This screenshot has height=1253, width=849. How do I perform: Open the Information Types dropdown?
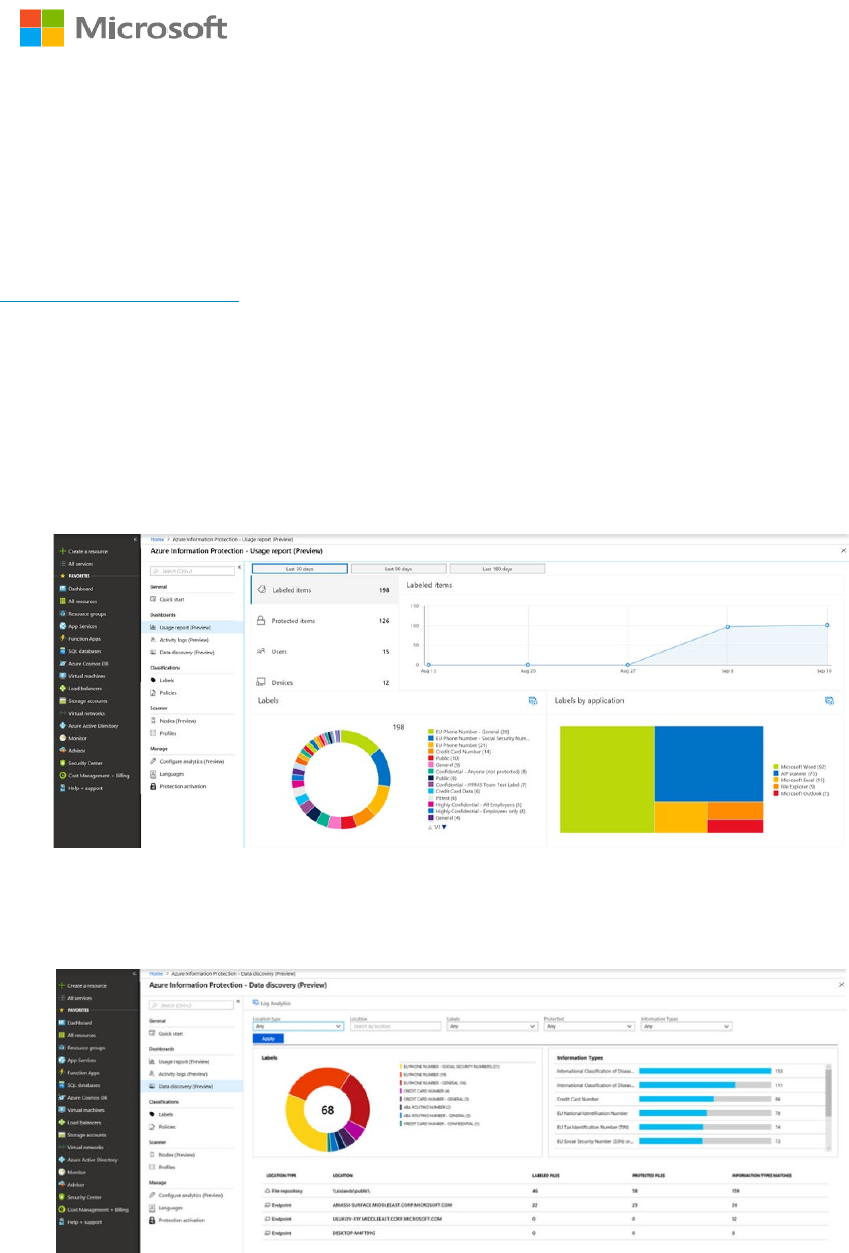[x=687, y=1026]
